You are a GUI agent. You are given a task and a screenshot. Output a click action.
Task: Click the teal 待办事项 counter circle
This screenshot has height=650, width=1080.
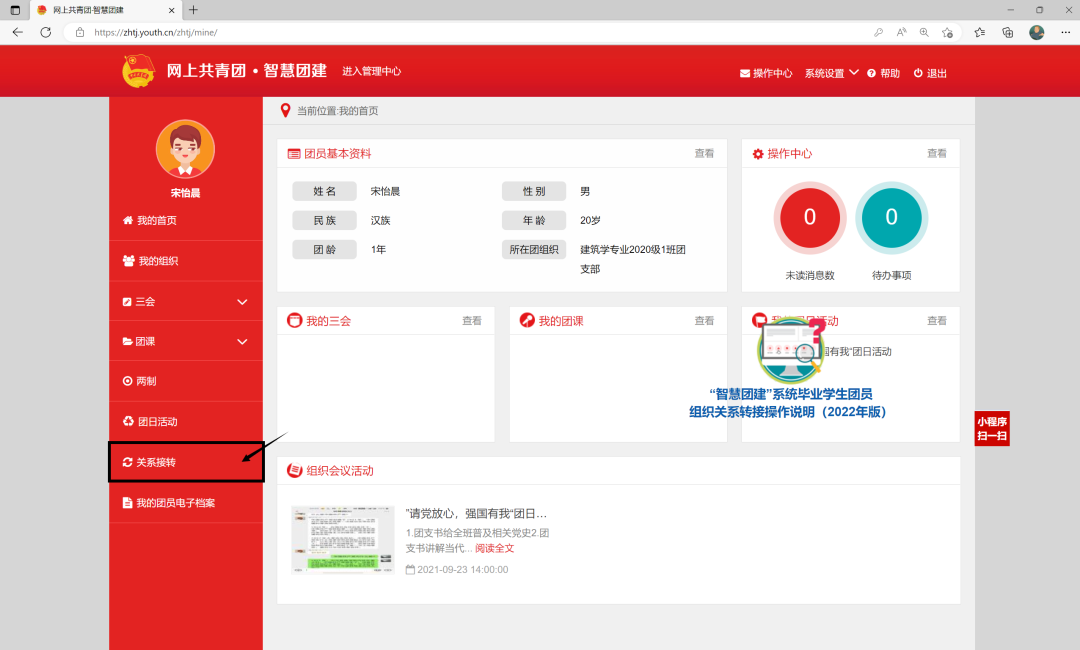(x=891, y=218)
